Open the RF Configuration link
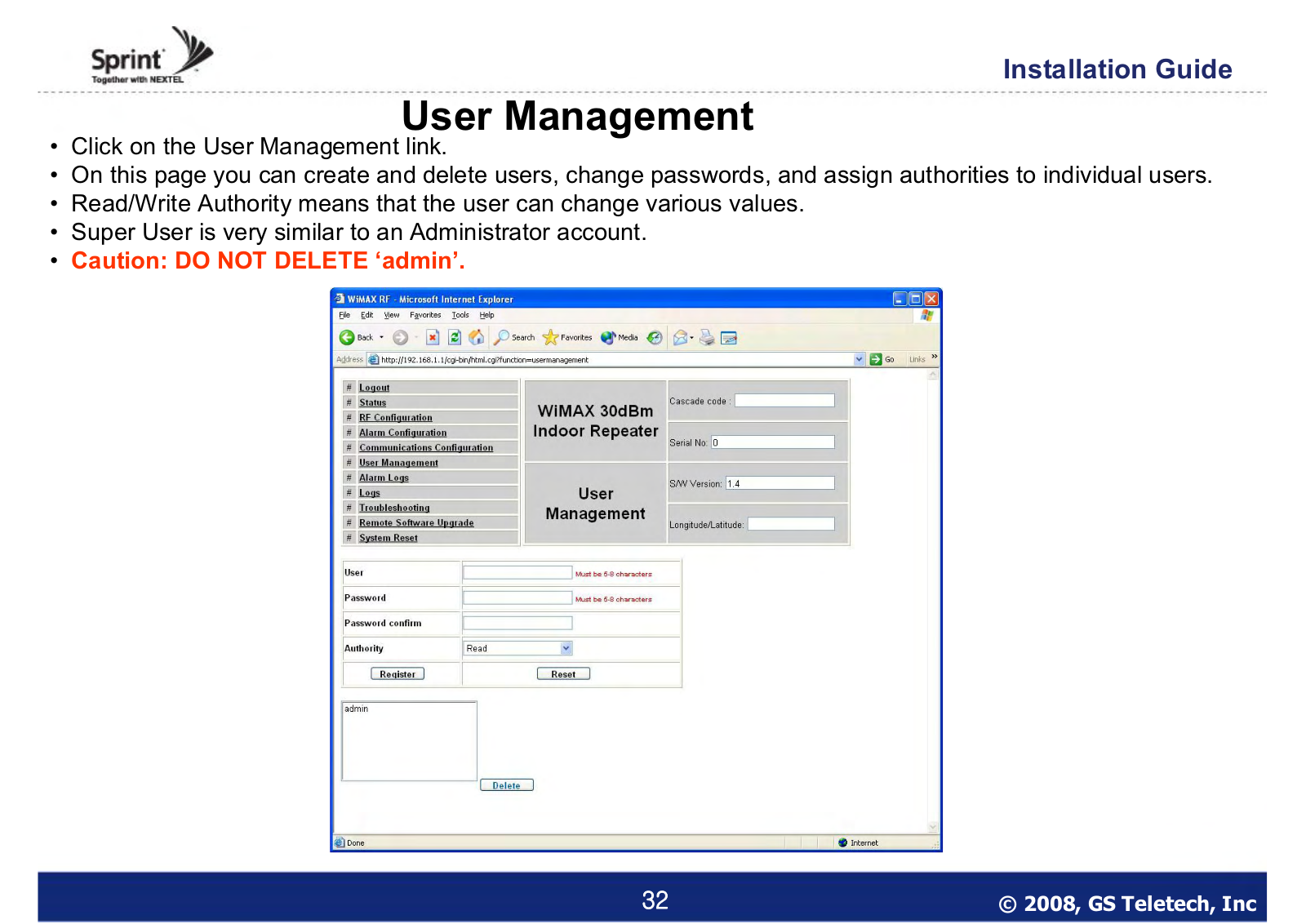Viewport: 1306px width, 924px height. [x=396, y=417]
